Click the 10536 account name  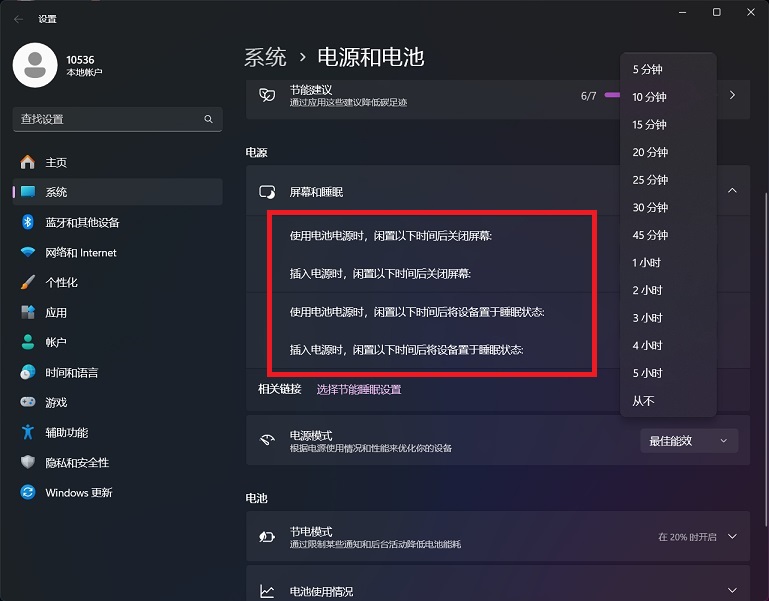[x=80, y=60]
